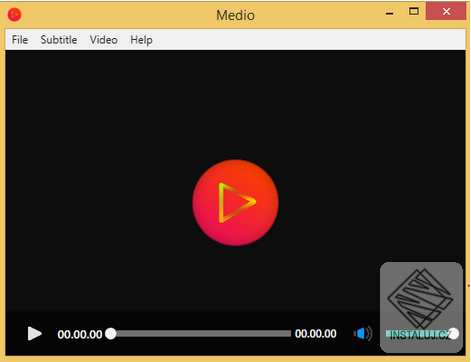
Task: Close the Medio window
Action: tap(446, 12)
